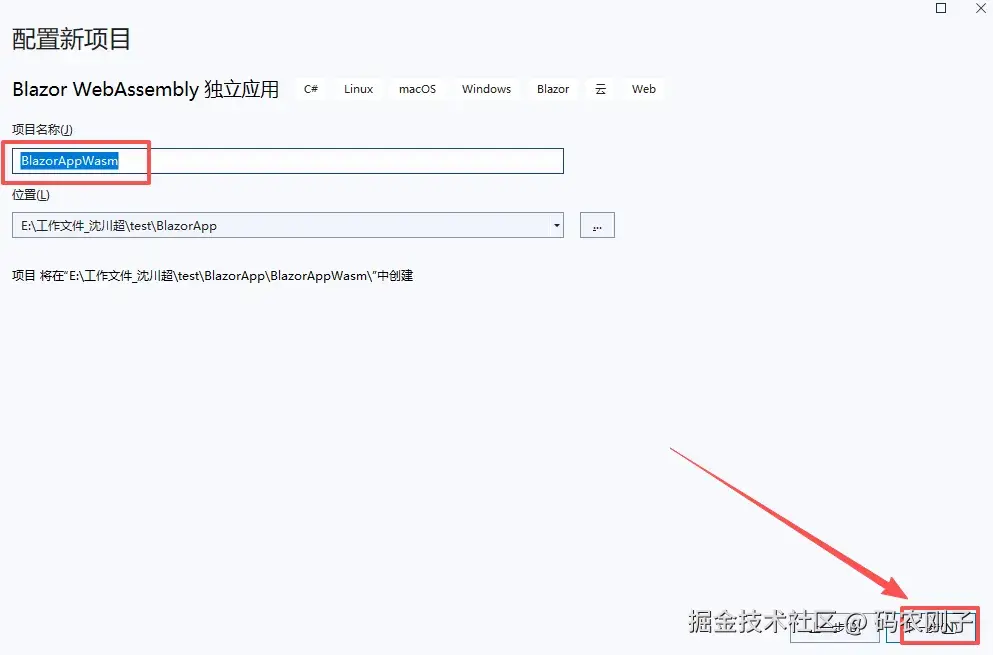Click the Windows tag label
993x655 pixels.
click(x=486, y=89)
